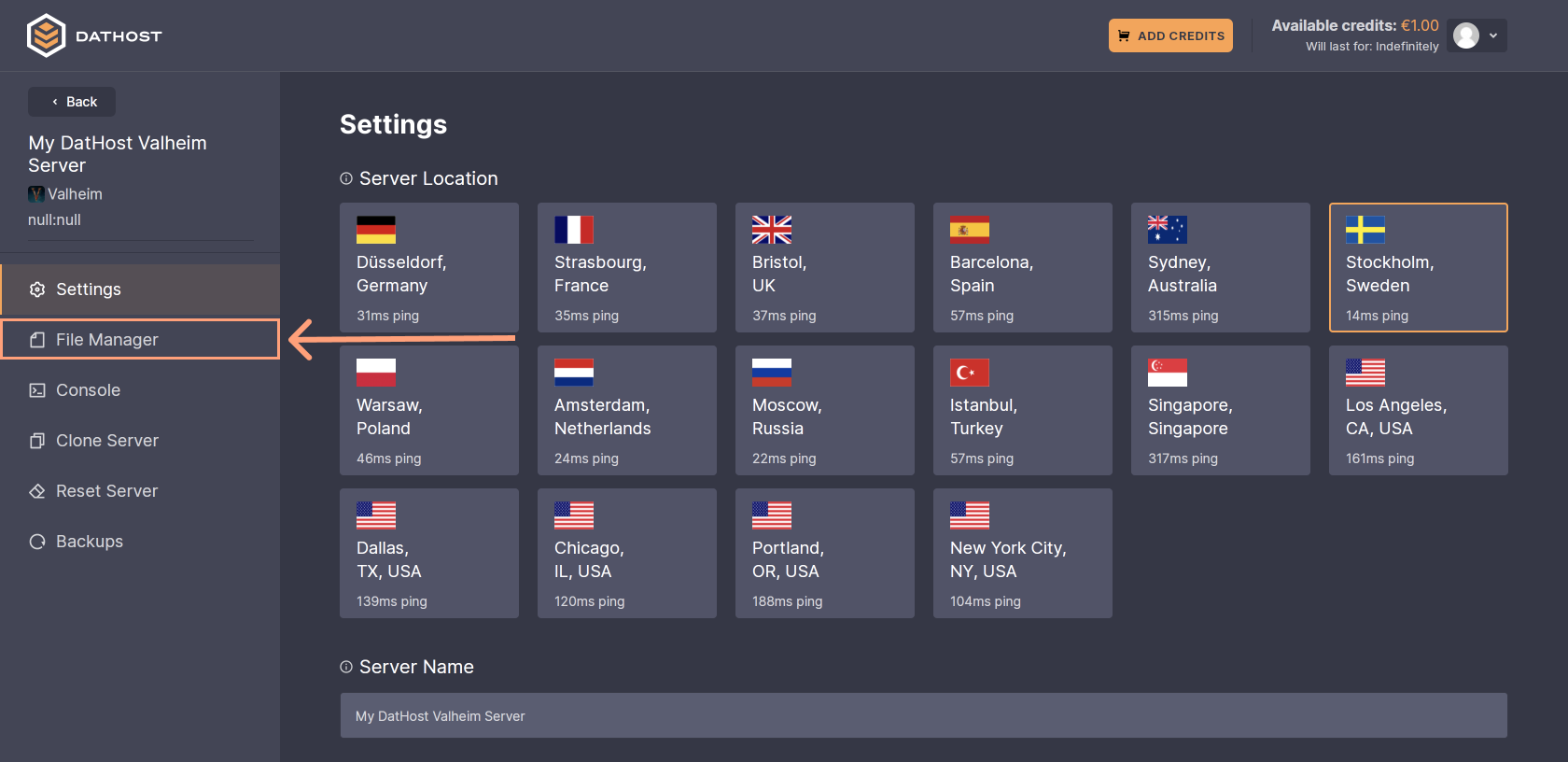Open Backups from the sidebar menu
Image resolution: width=1568 pixels, height=762 pixels.
click(90, 542)
